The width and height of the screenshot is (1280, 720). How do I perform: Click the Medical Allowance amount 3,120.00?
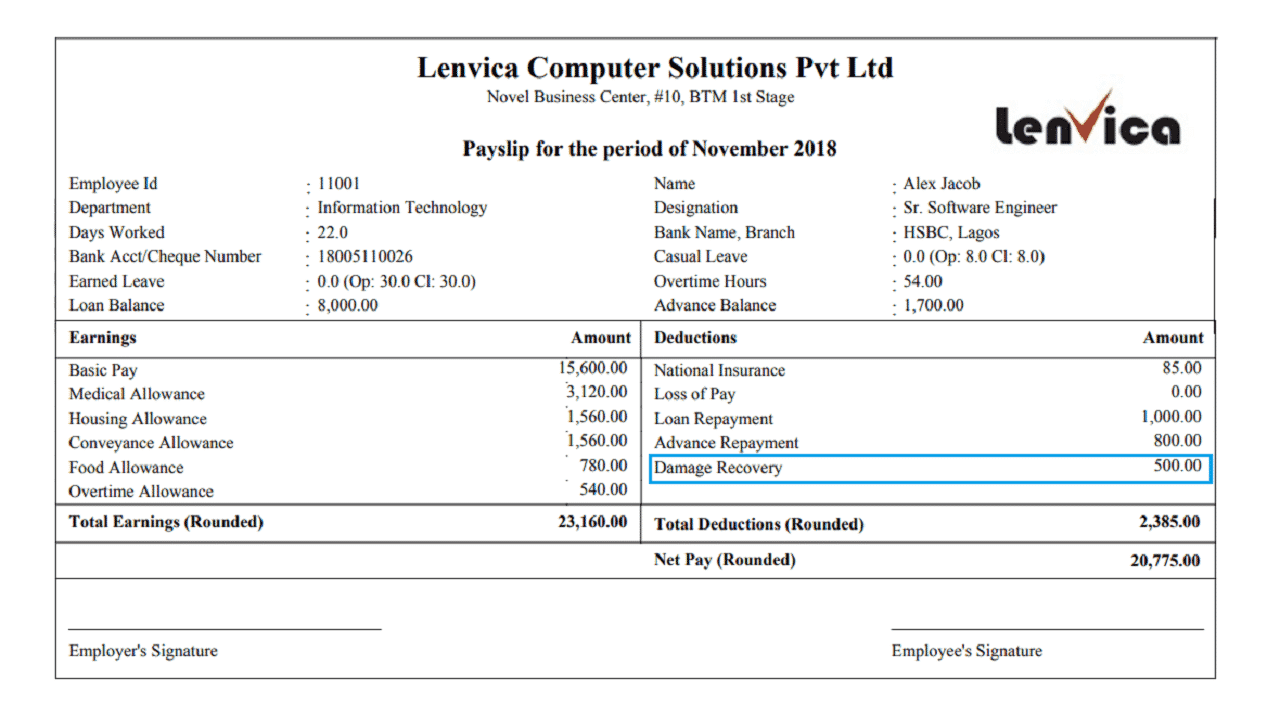click(x=597, y=392)
